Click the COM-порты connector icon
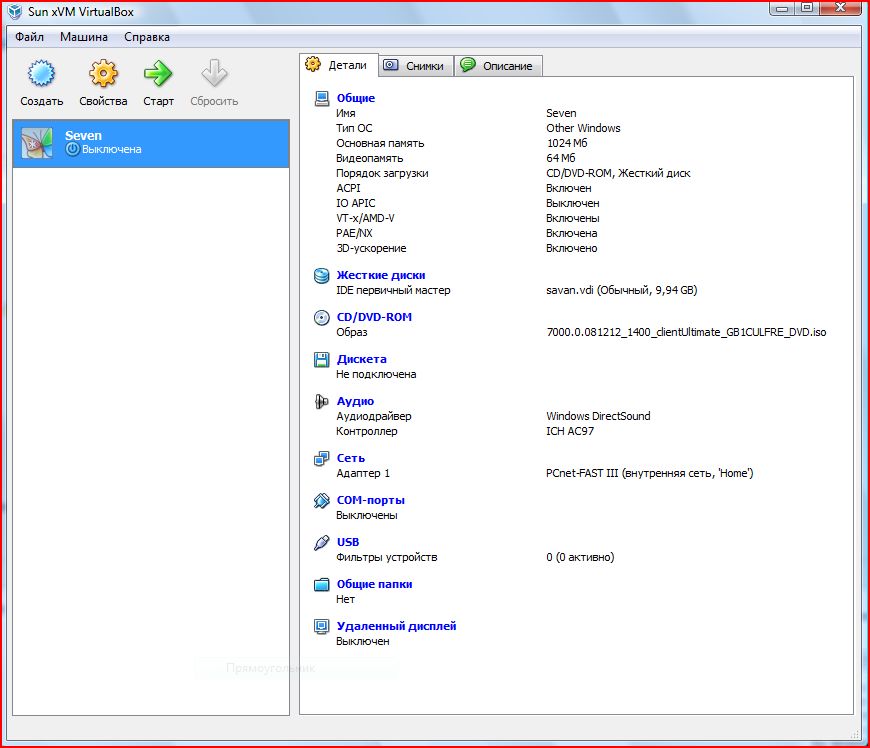The image size is (870, 748). tap(322, 501)
